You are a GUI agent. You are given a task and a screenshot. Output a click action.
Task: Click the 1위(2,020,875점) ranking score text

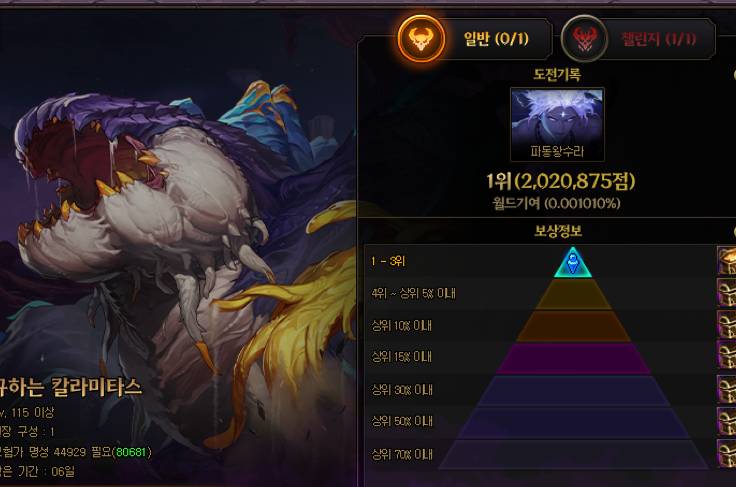coord(560,181)
